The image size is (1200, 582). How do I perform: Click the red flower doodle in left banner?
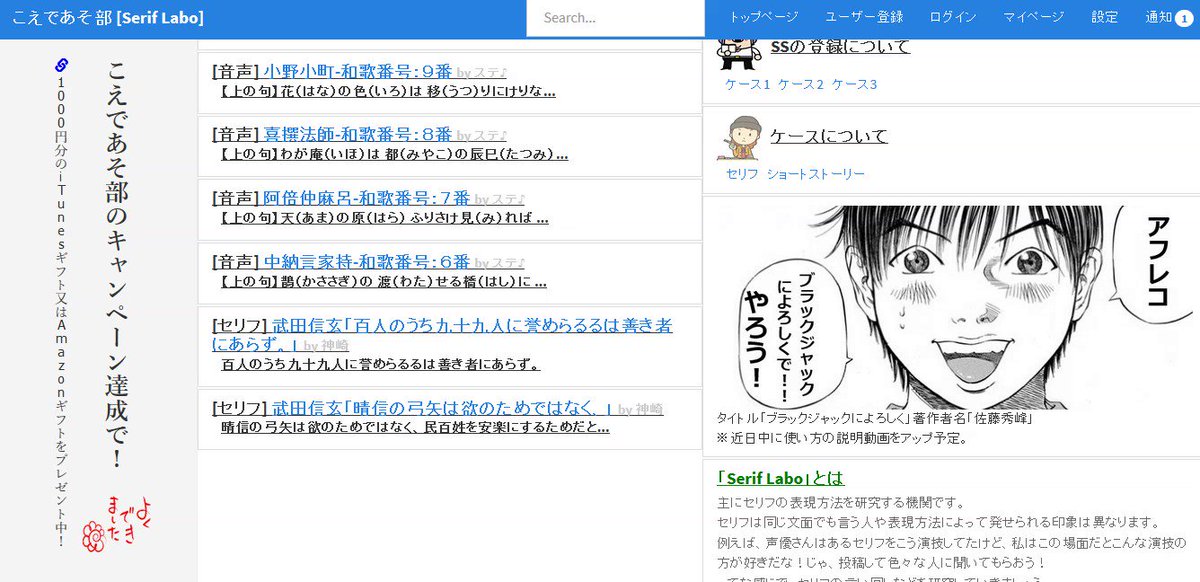point(94,537)
